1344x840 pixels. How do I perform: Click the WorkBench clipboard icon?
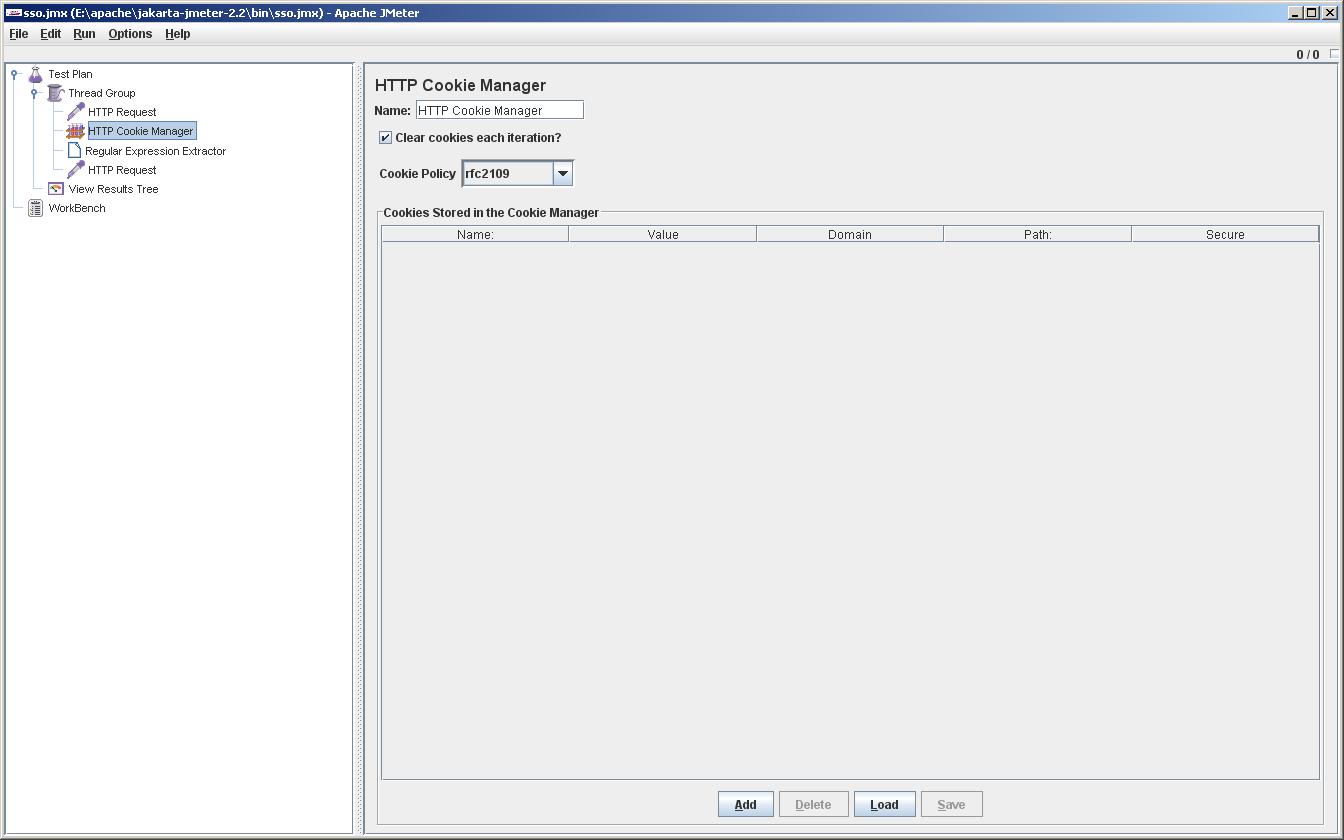point(35,208)
